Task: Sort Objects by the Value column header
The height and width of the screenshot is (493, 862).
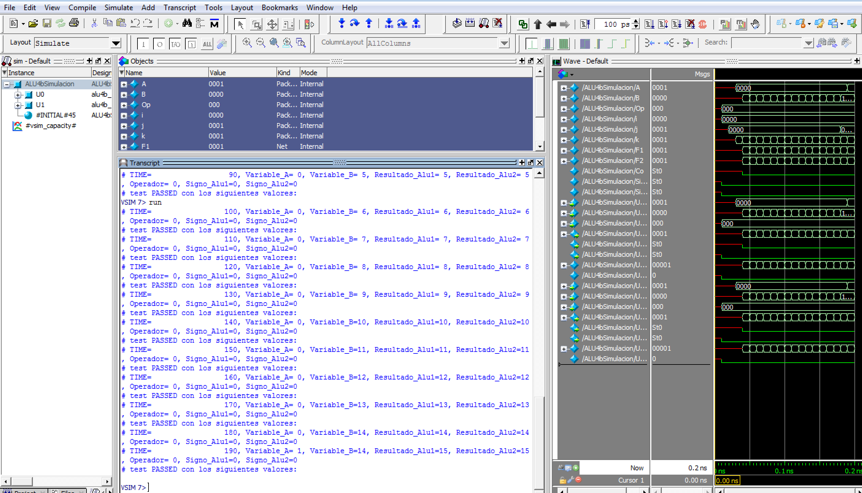Action: [x=242, y=73]
